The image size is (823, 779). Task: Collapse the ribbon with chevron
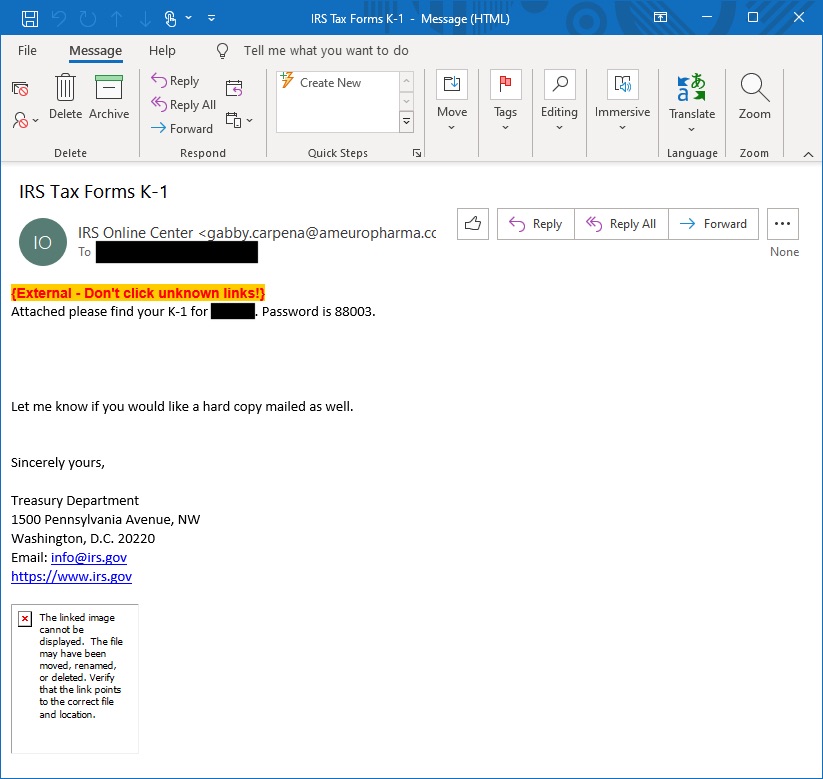808,154
